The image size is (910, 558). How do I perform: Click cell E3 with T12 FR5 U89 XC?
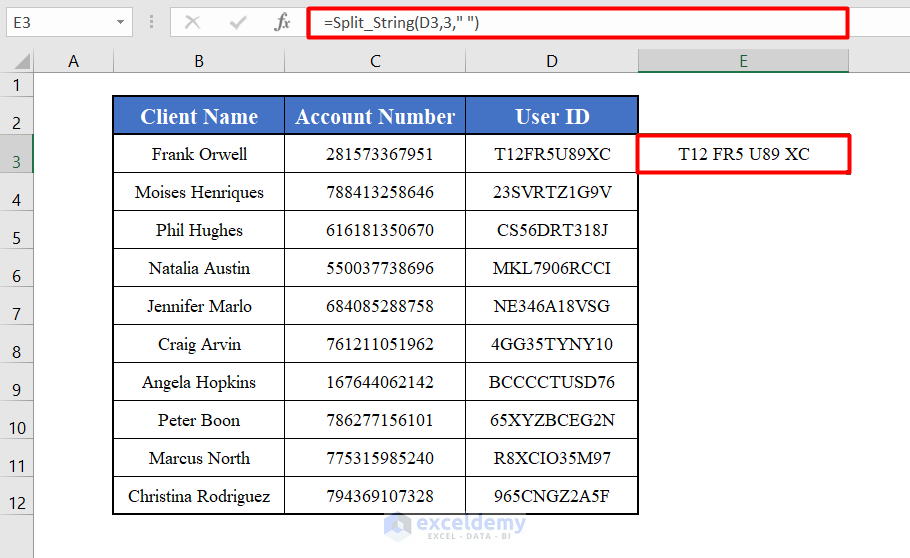743,155
